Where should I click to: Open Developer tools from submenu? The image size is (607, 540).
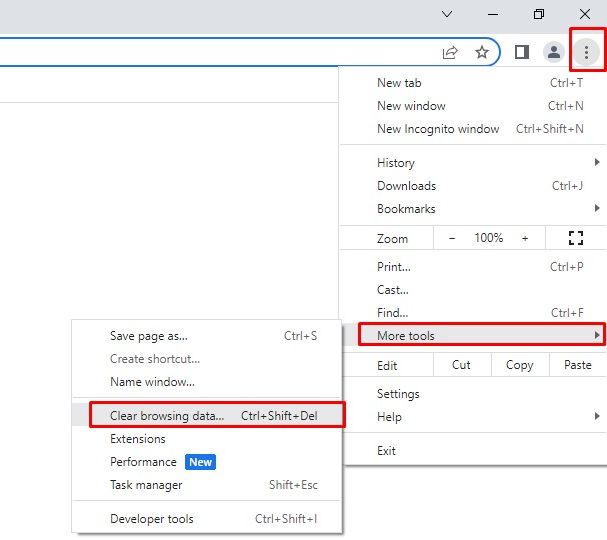pos(207,519)
